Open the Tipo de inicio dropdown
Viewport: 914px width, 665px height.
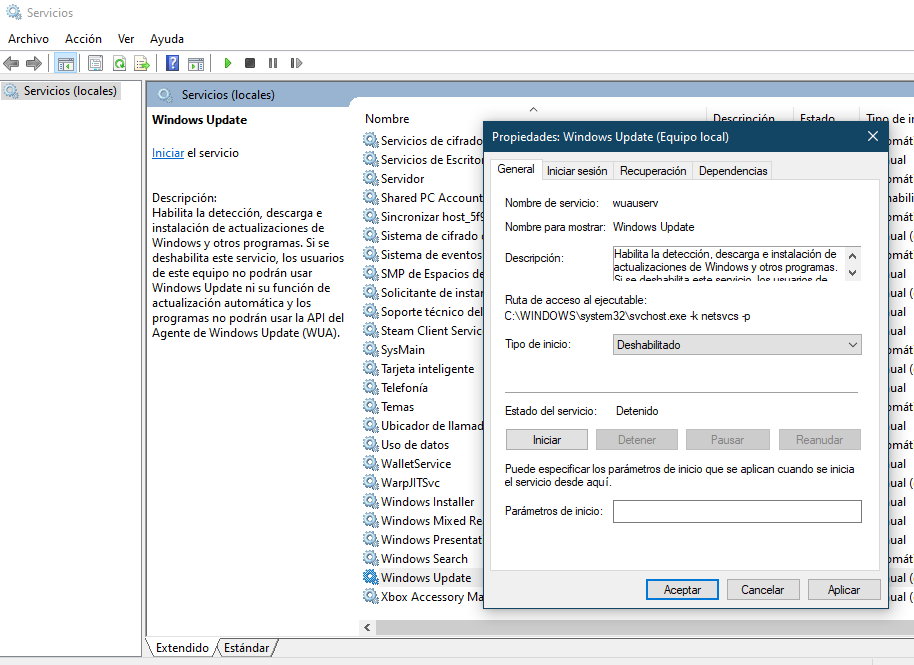736,344
